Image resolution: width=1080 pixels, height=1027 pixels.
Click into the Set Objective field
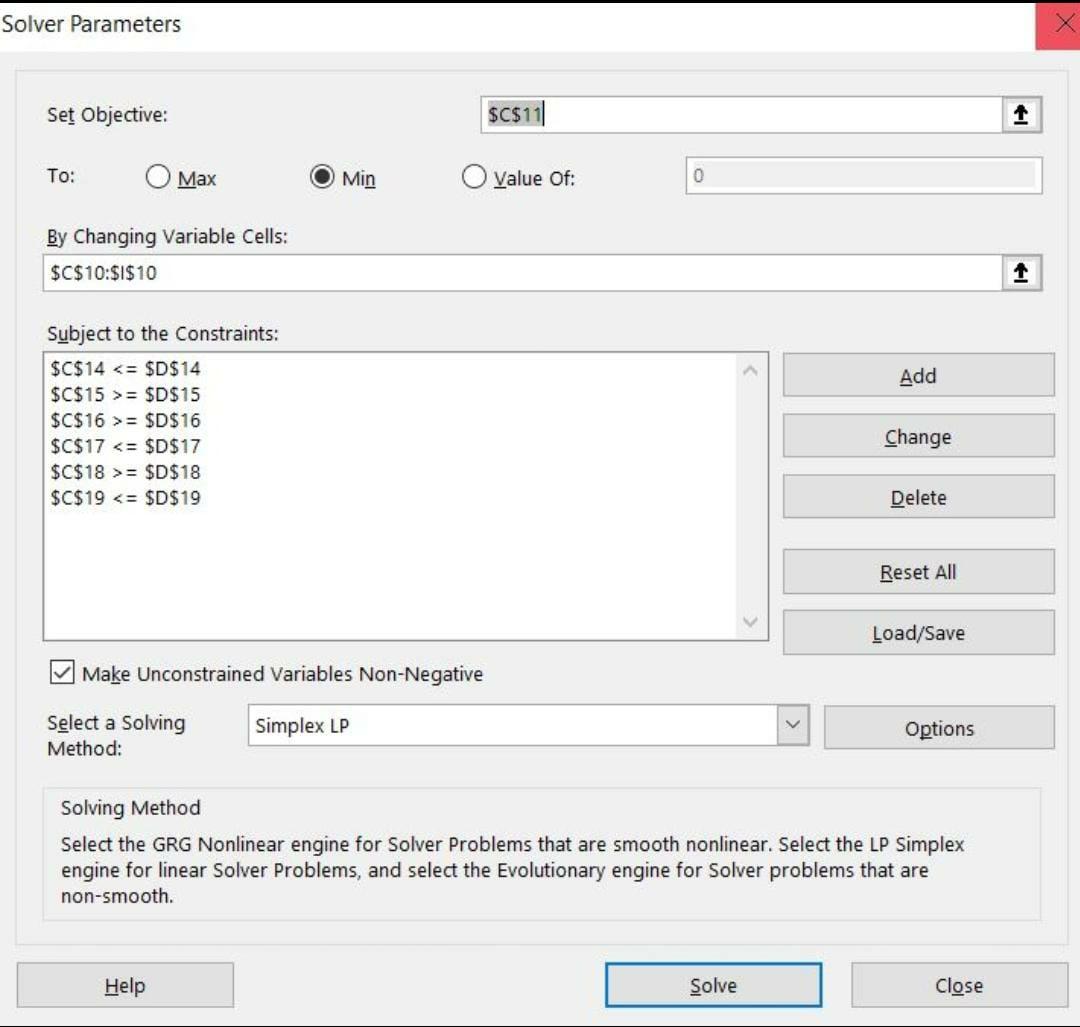click(740, 115)
